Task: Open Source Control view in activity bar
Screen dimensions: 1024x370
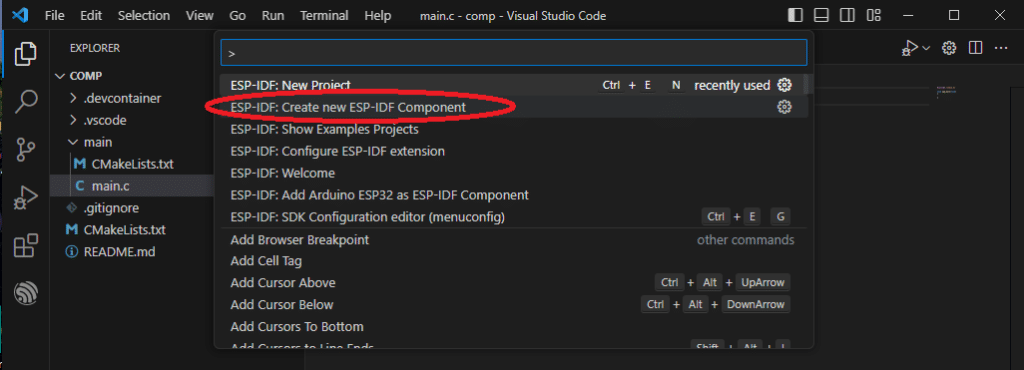Action: click(x=26, y=149)
